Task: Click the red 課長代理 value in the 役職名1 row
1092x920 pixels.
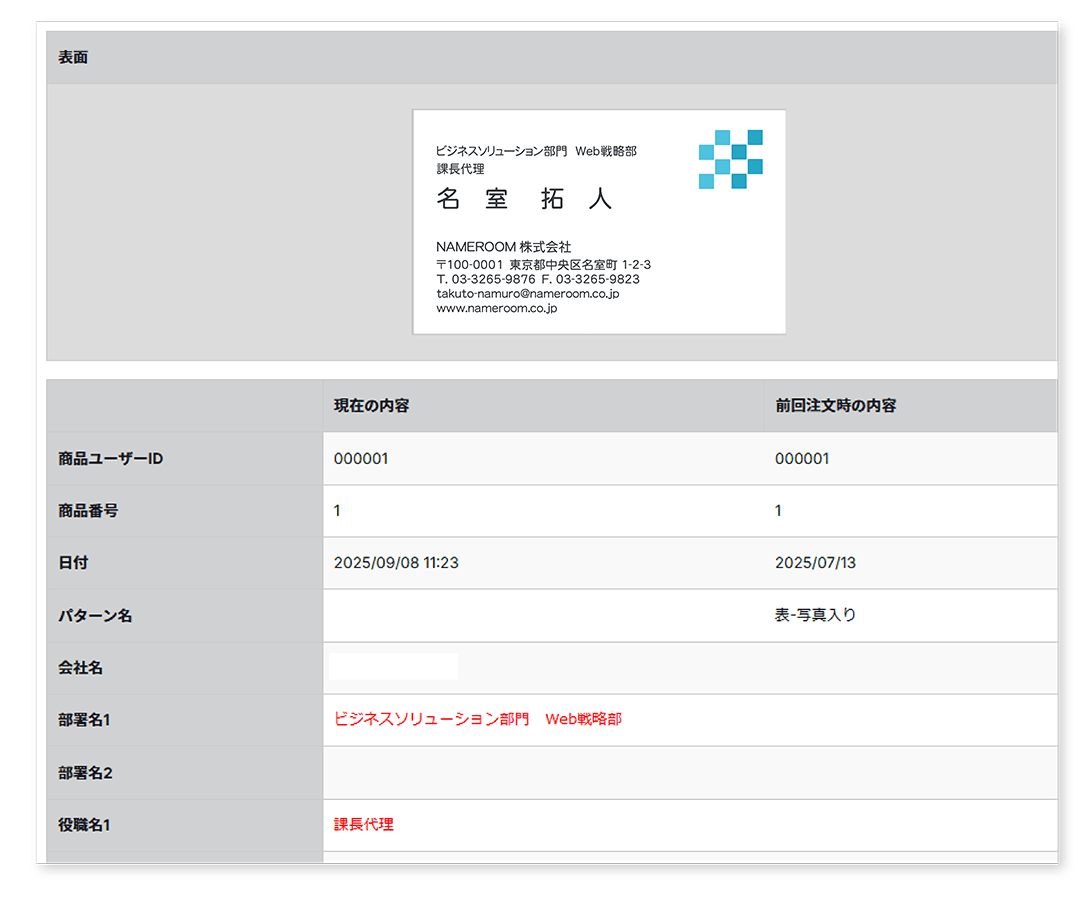Action: pos(363,825)
